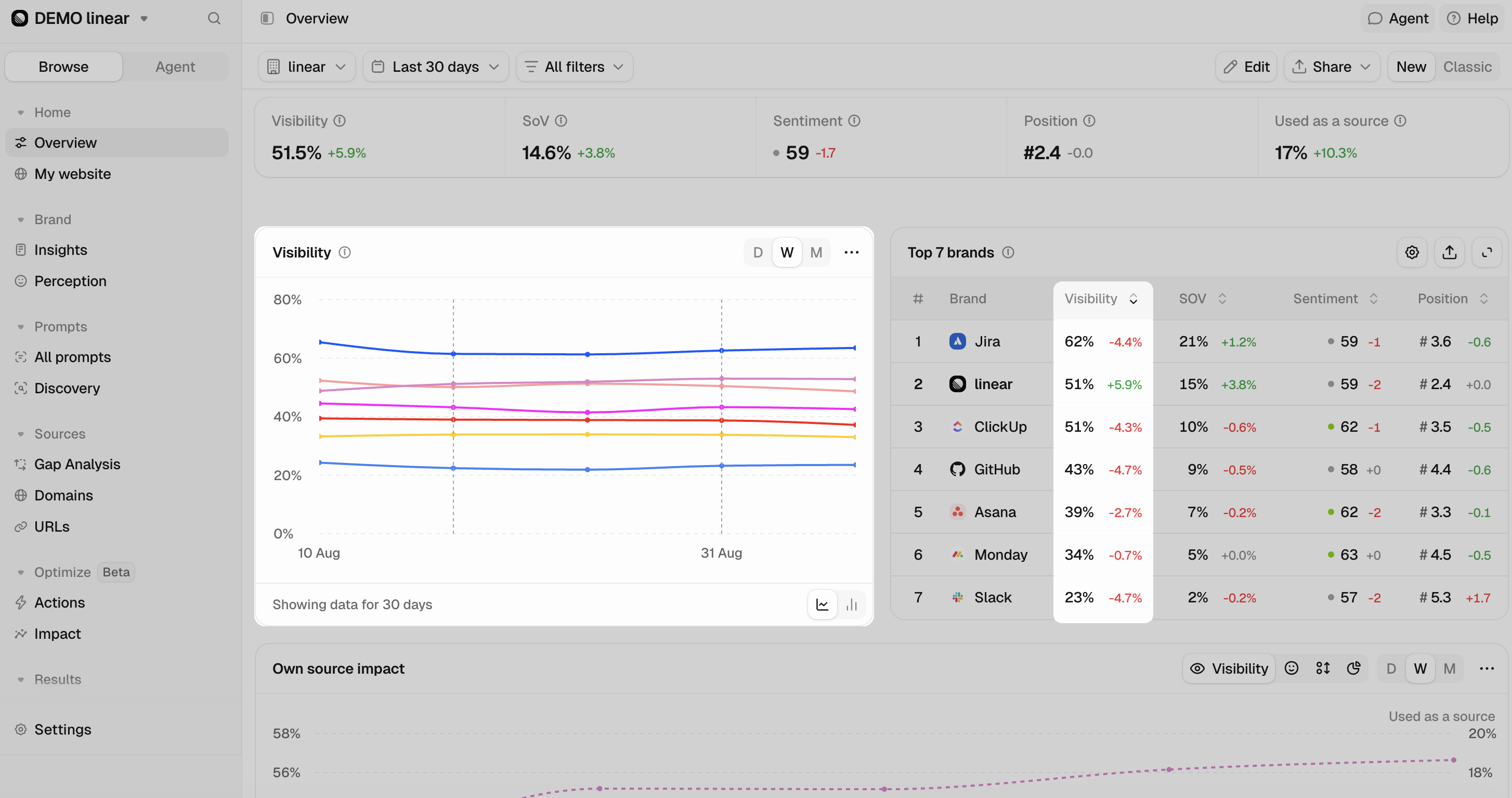Toggle the sidebar collapse icon next to Overview
Screen dimensions: 1512x798
267,18
